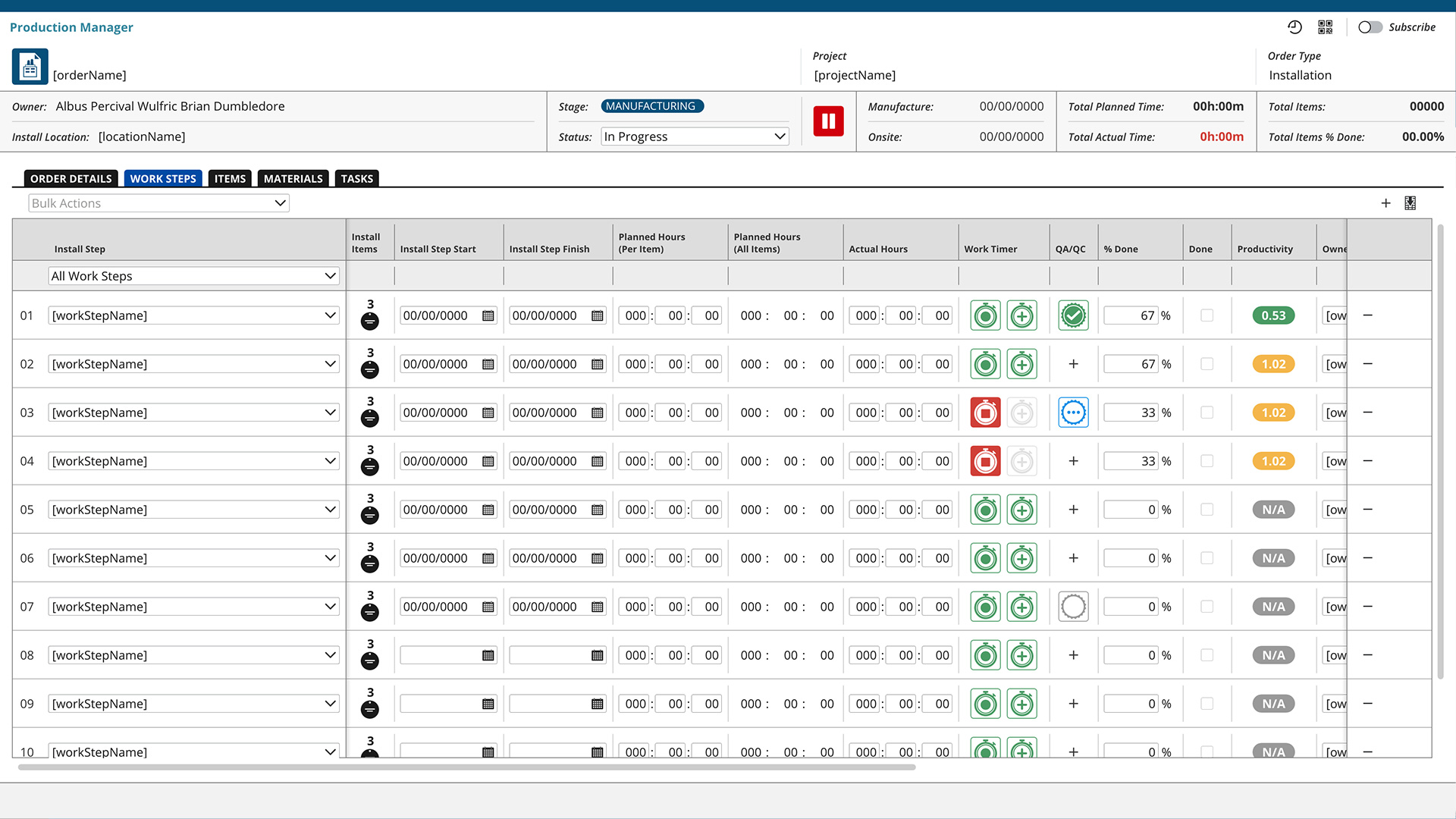Screen dimensions: 1456x819
Task: Open the ORDER DETAILS tab
Action: (x=71, y=179)
